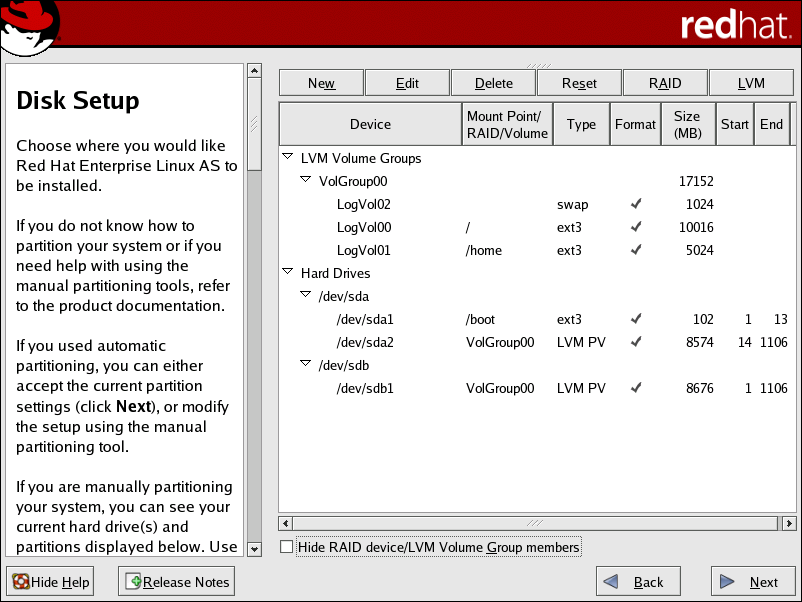
Task: Collapse the LVM Volume Groups tree
Action: point(289,157)
